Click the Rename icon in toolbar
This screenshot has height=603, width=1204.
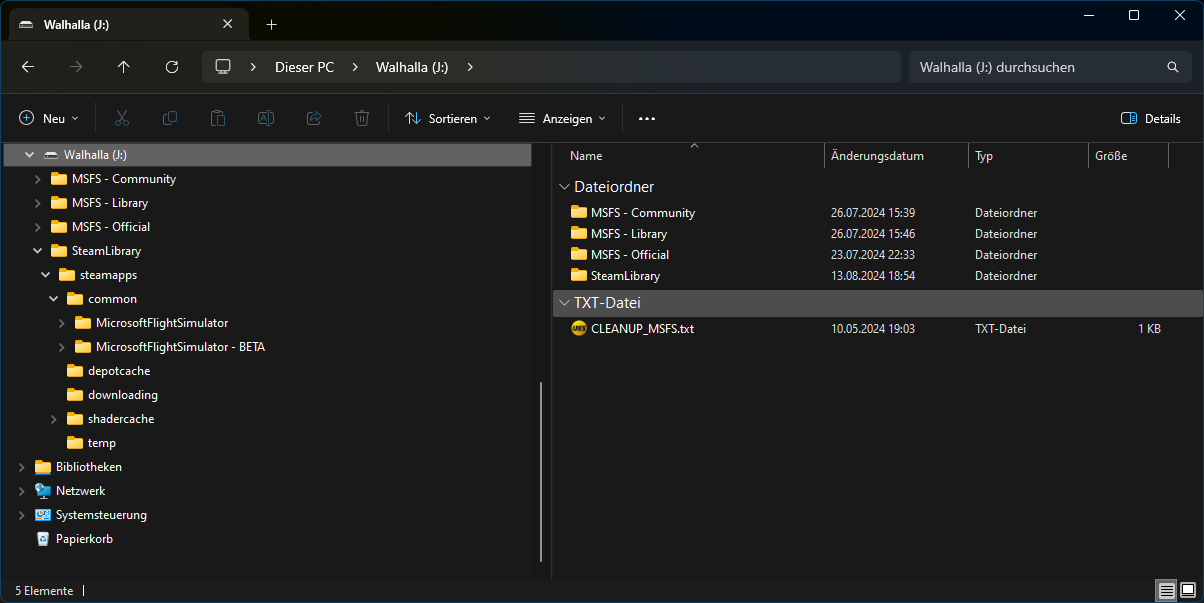266,118
